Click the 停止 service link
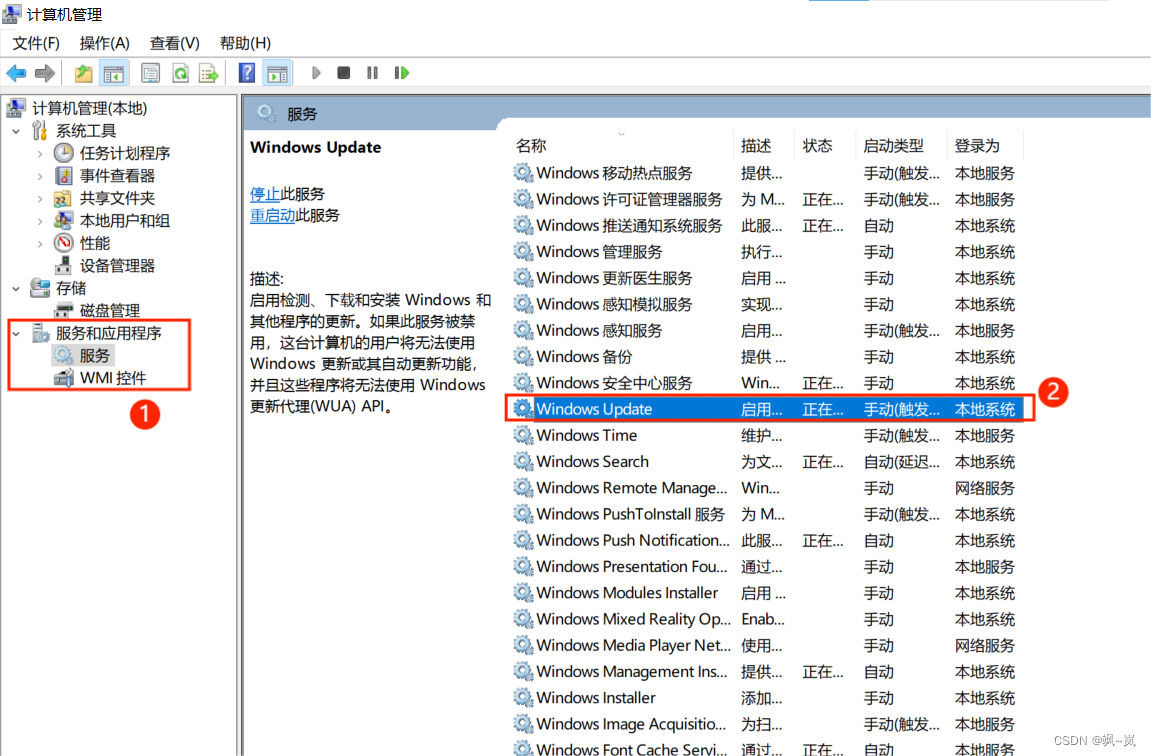The image size is (1151, 756). 264,194
